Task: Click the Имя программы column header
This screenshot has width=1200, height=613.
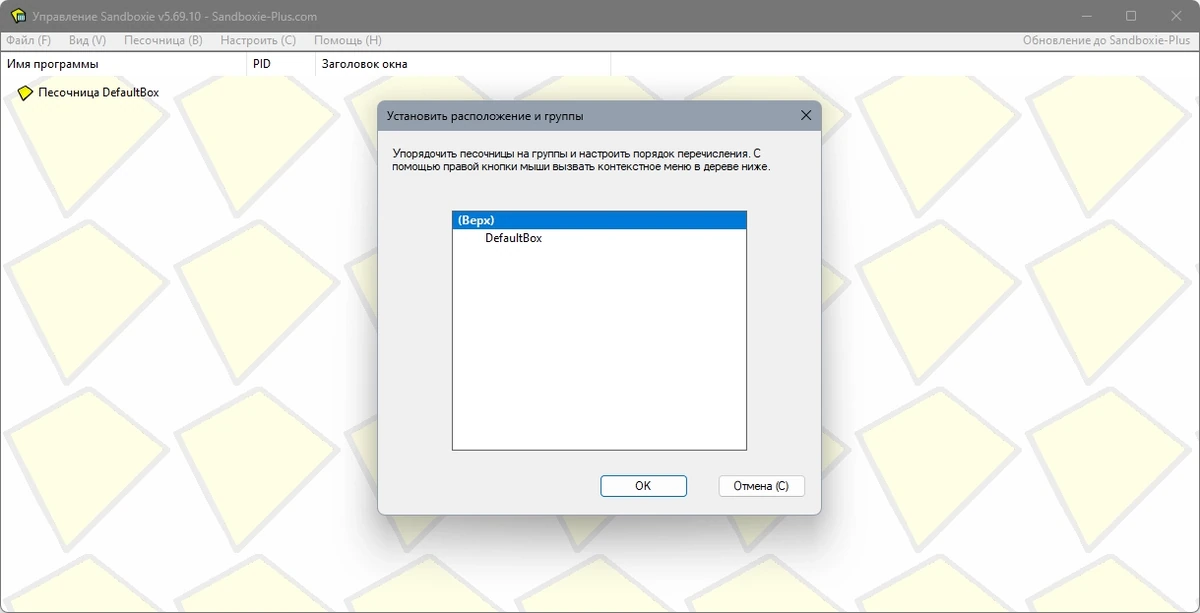Action: (x=123, y=64)
